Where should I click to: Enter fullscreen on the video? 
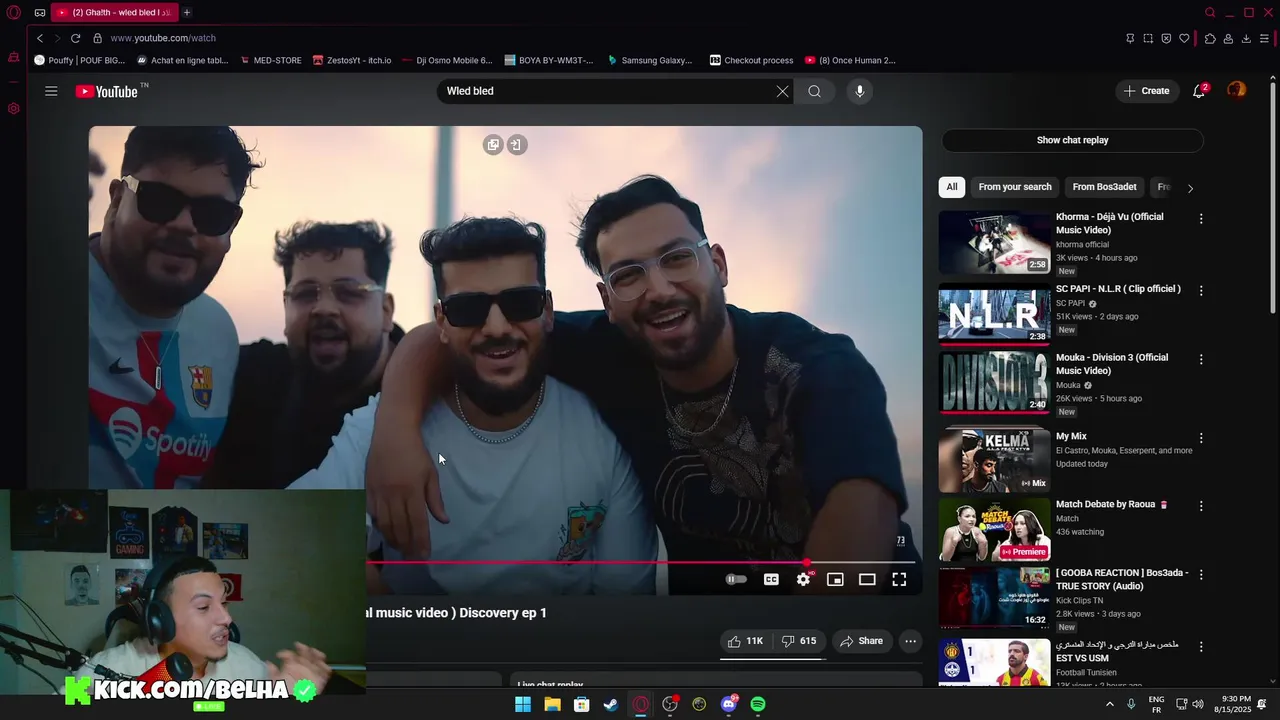[x=899, y=579]
